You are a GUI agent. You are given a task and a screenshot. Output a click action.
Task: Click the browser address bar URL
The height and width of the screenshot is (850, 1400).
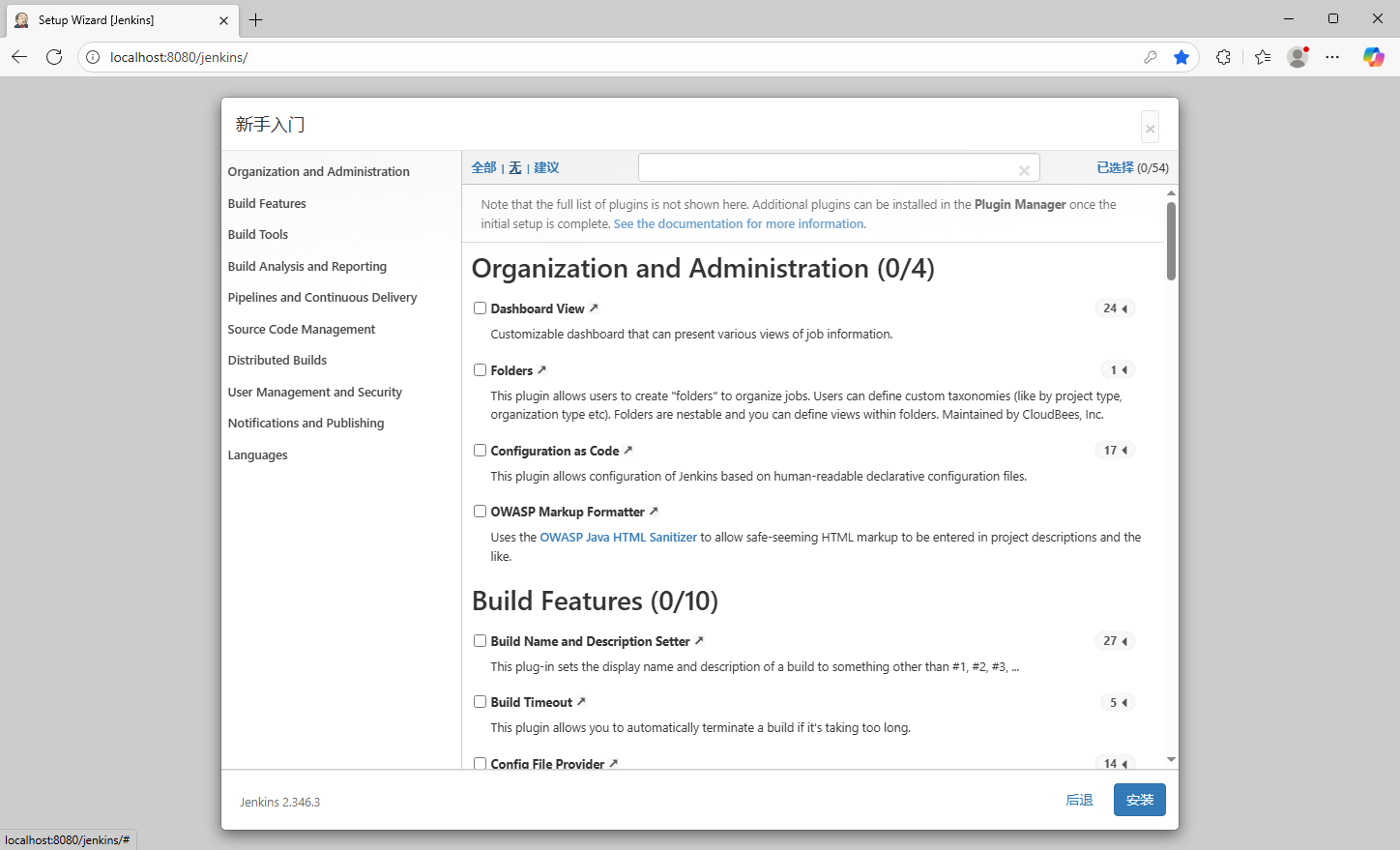[179, 57]
